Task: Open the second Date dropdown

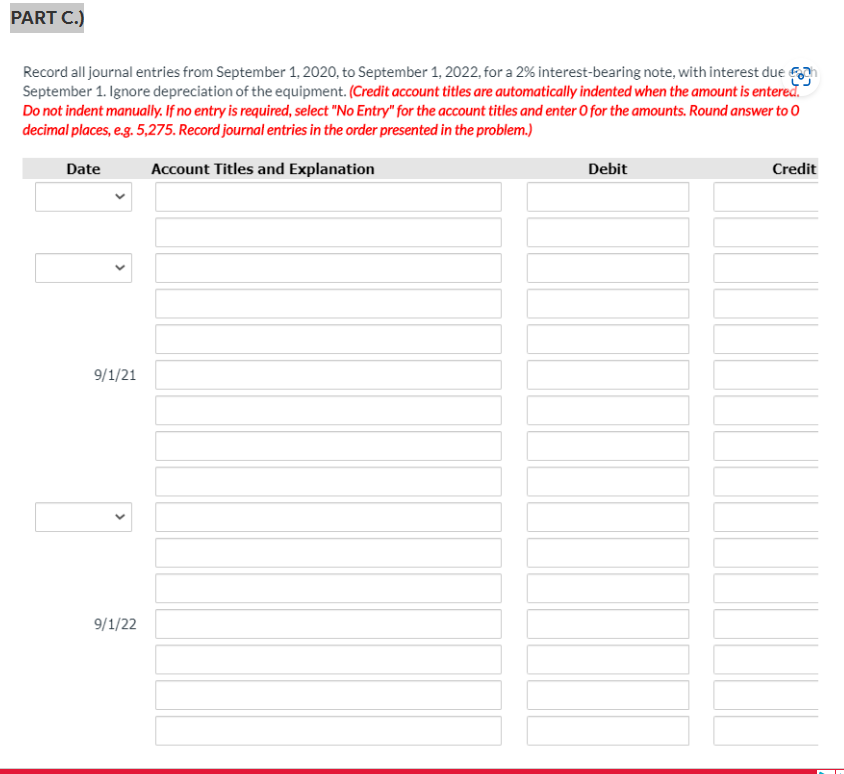Action: point(83,267)
